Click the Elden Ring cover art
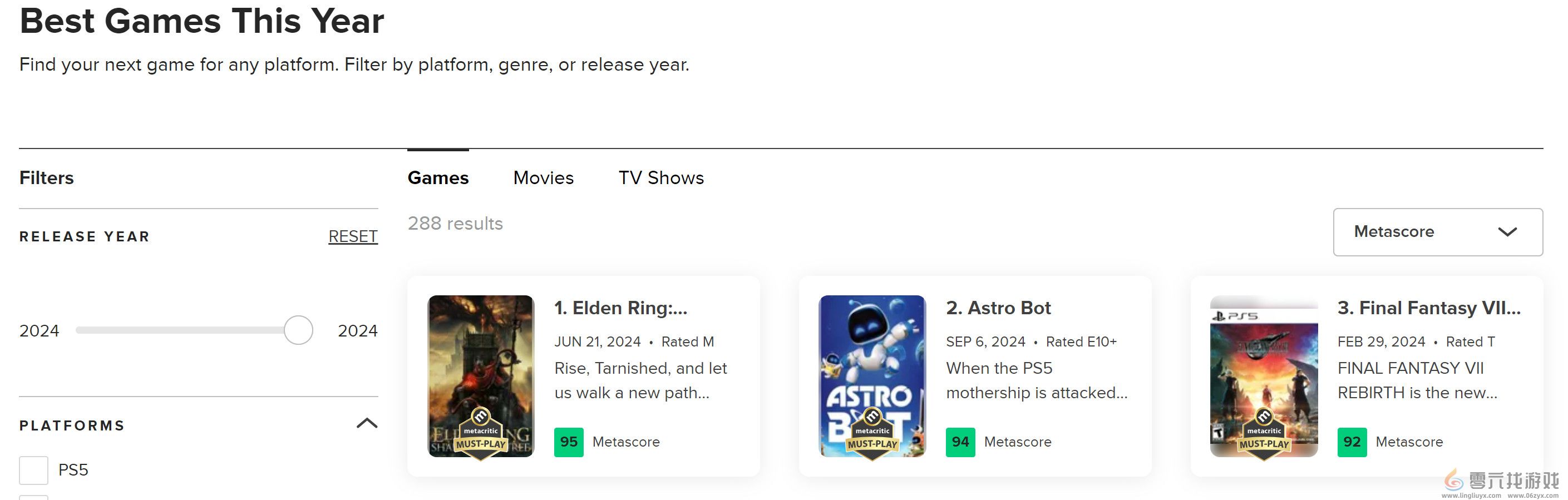This screenshot has height=500, width=1568. click(x=480, y=353)
